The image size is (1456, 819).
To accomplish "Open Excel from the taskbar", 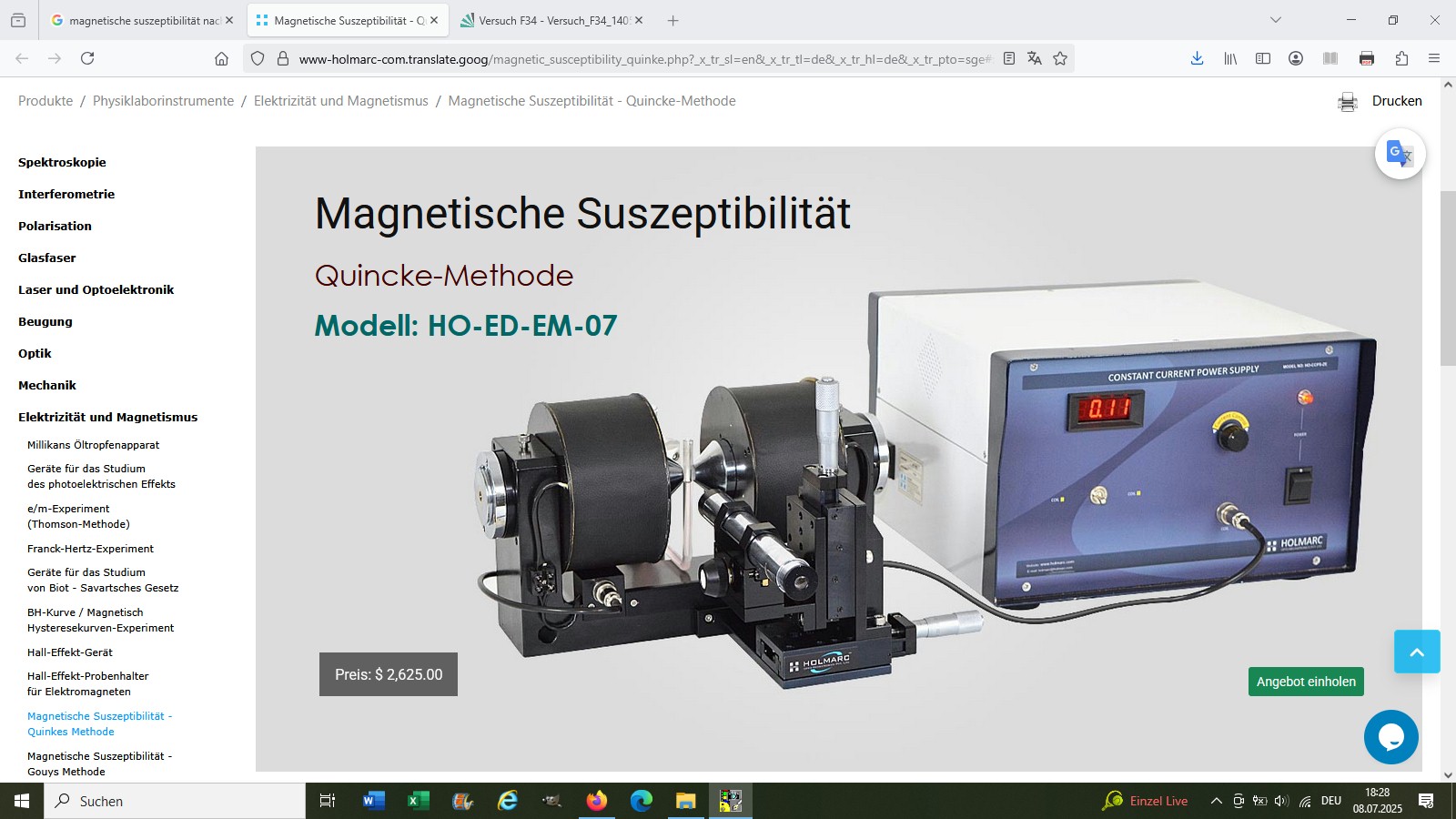I will click(x=418, y=801).
